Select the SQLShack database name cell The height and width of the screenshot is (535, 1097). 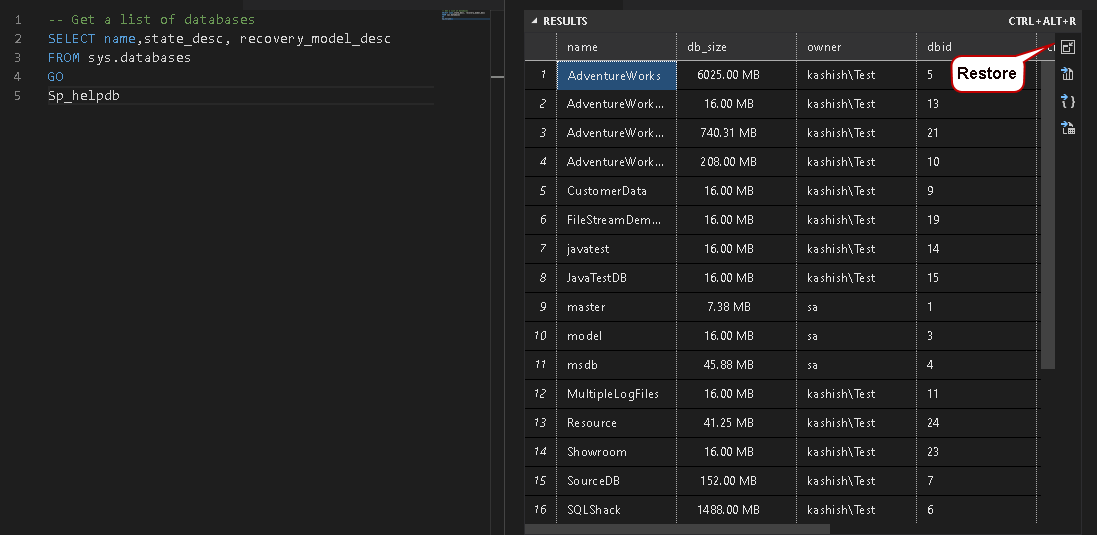pyautogui.click(x=616, y=510)
